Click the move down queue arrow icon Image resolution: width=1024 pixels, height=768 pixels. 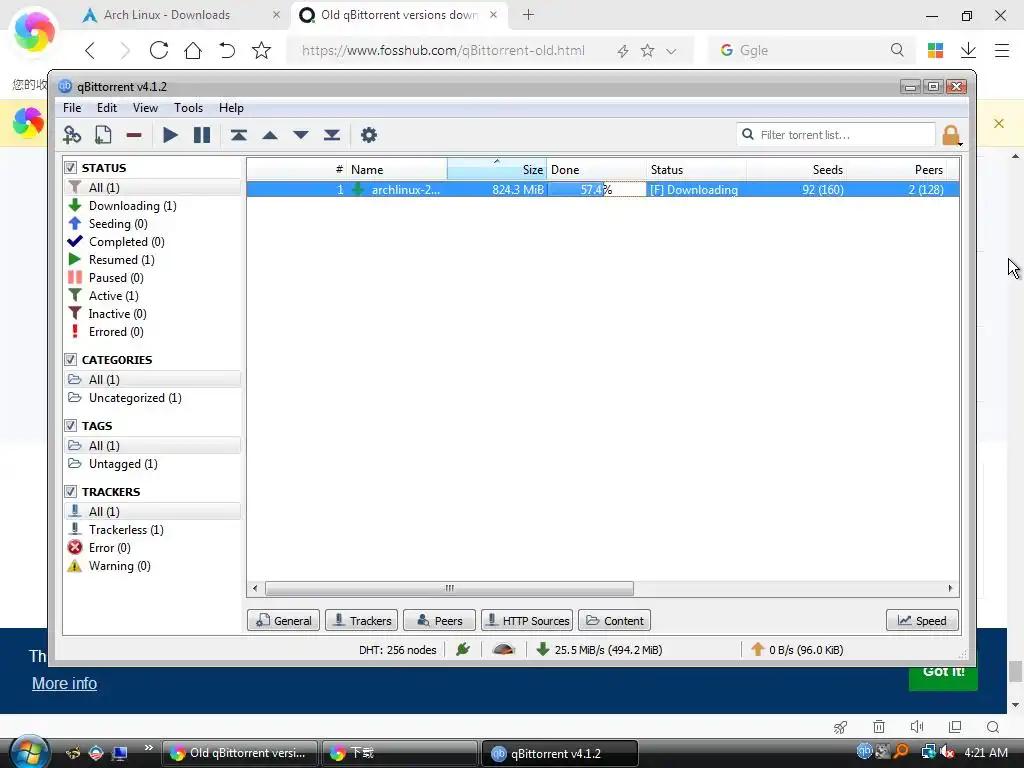[300, 135]
